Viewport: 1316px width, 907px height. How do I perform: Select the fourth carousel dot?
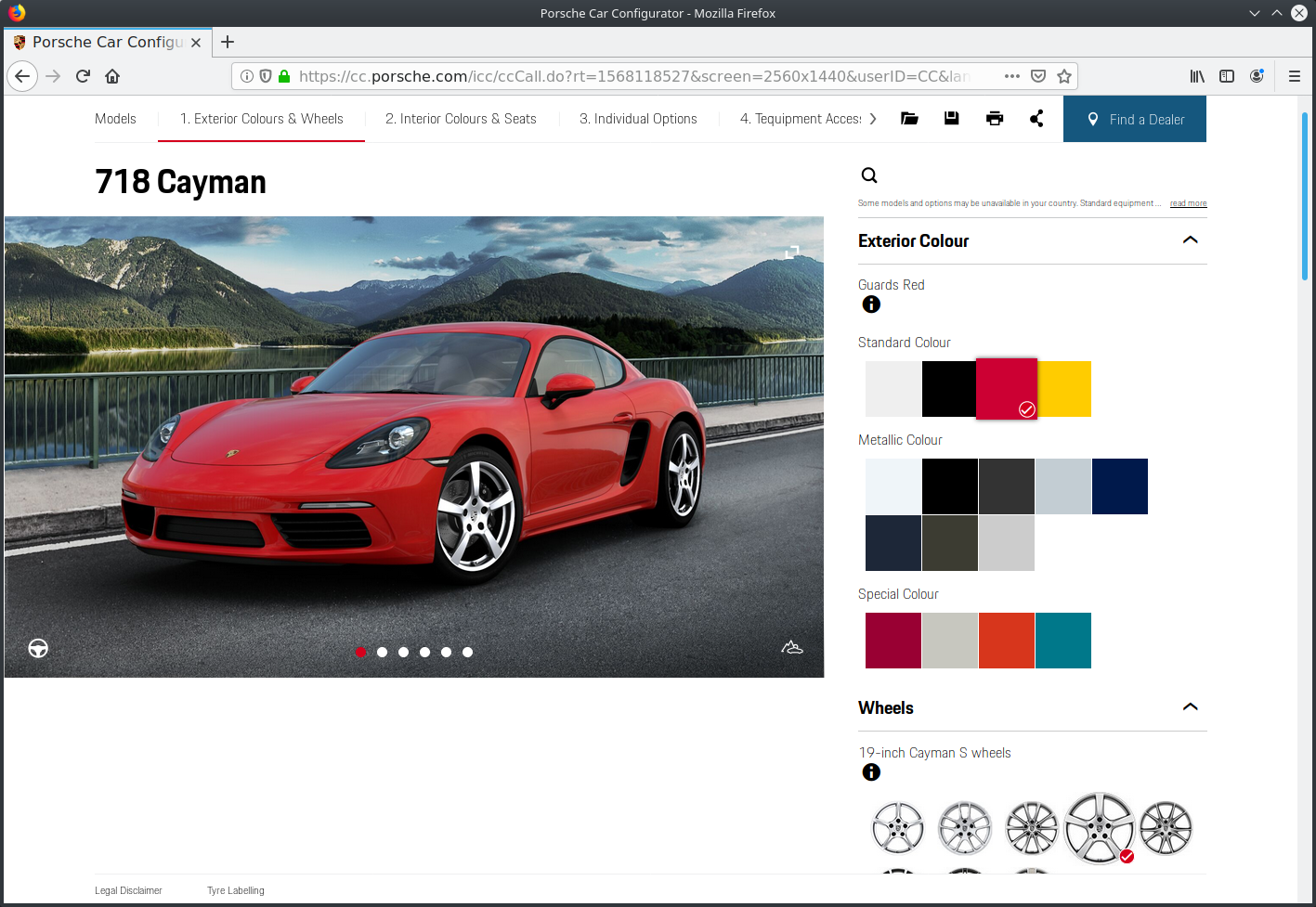tap(424, 652)
